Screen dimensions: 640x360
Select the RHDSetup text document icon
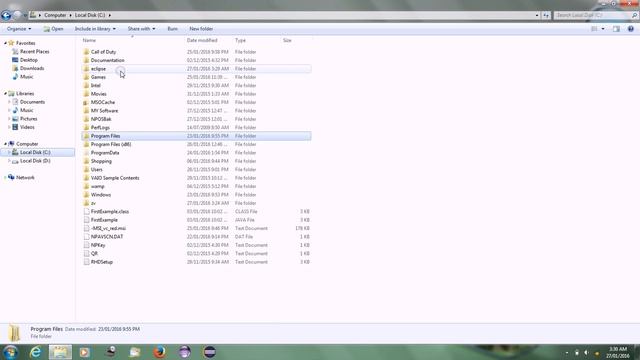86,262
